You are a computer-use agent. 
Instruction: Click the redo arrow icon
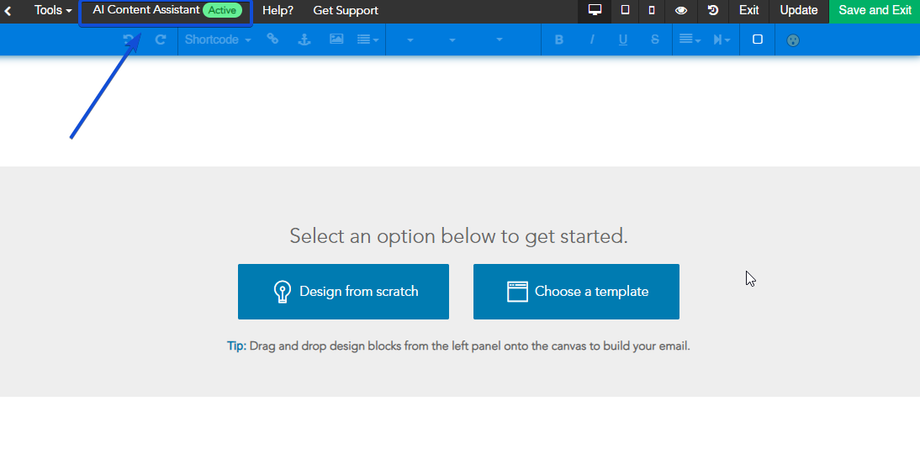coord(160,40)
